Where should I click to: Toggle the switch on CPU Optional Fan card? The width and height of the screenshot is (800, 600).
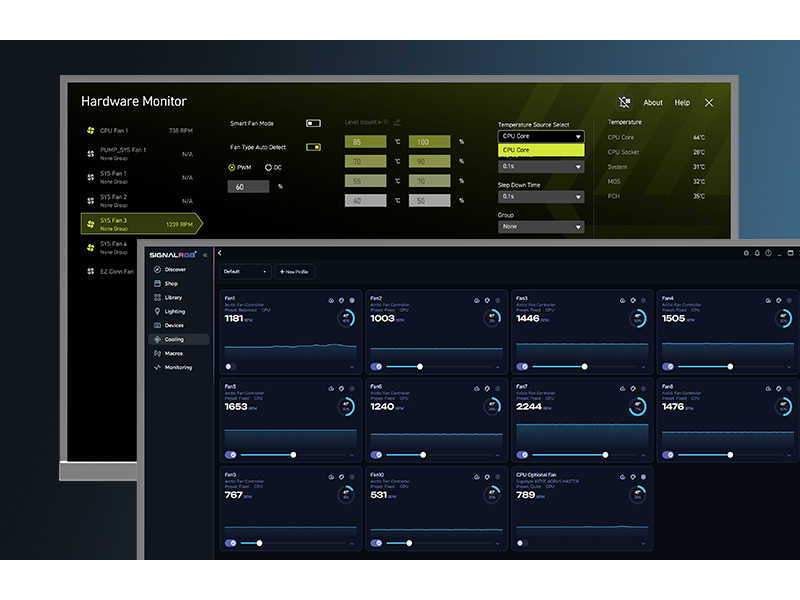pos(522,543)
